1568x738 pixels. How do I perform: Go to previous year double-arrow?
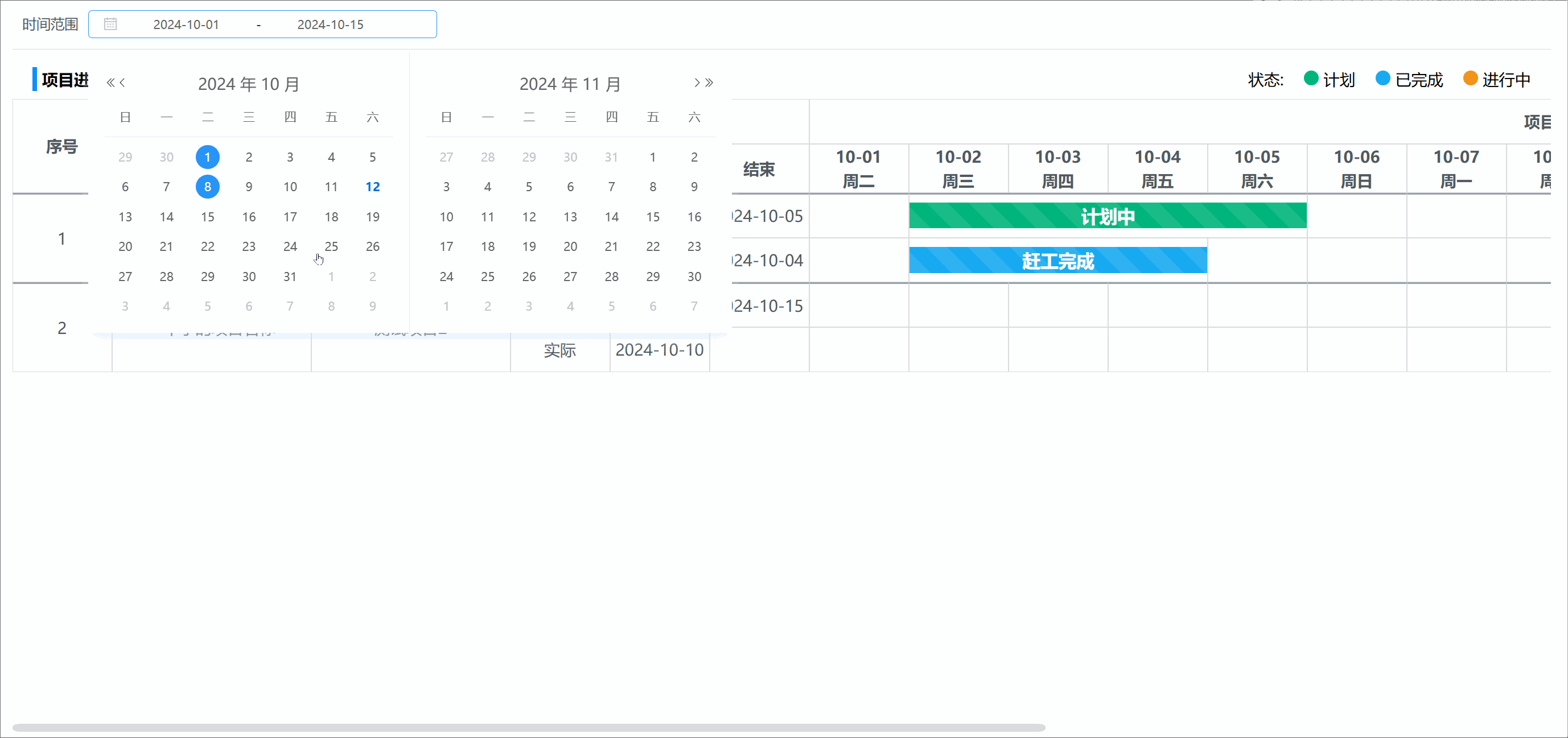[x=110, y=83]
